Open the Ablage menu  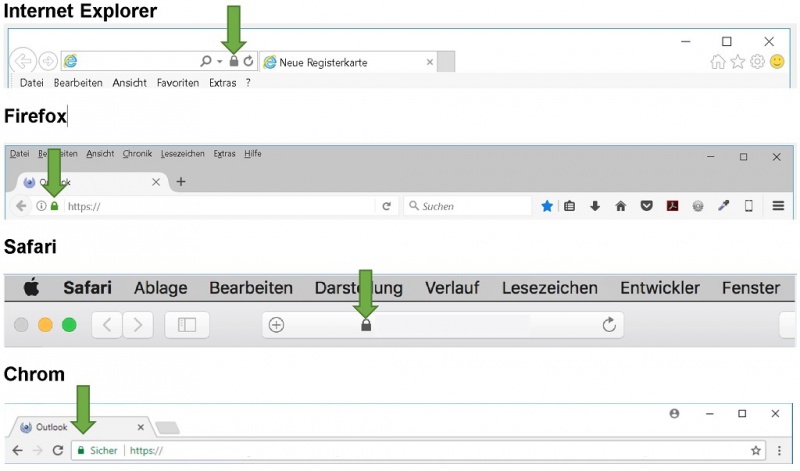tap(161, 288)
